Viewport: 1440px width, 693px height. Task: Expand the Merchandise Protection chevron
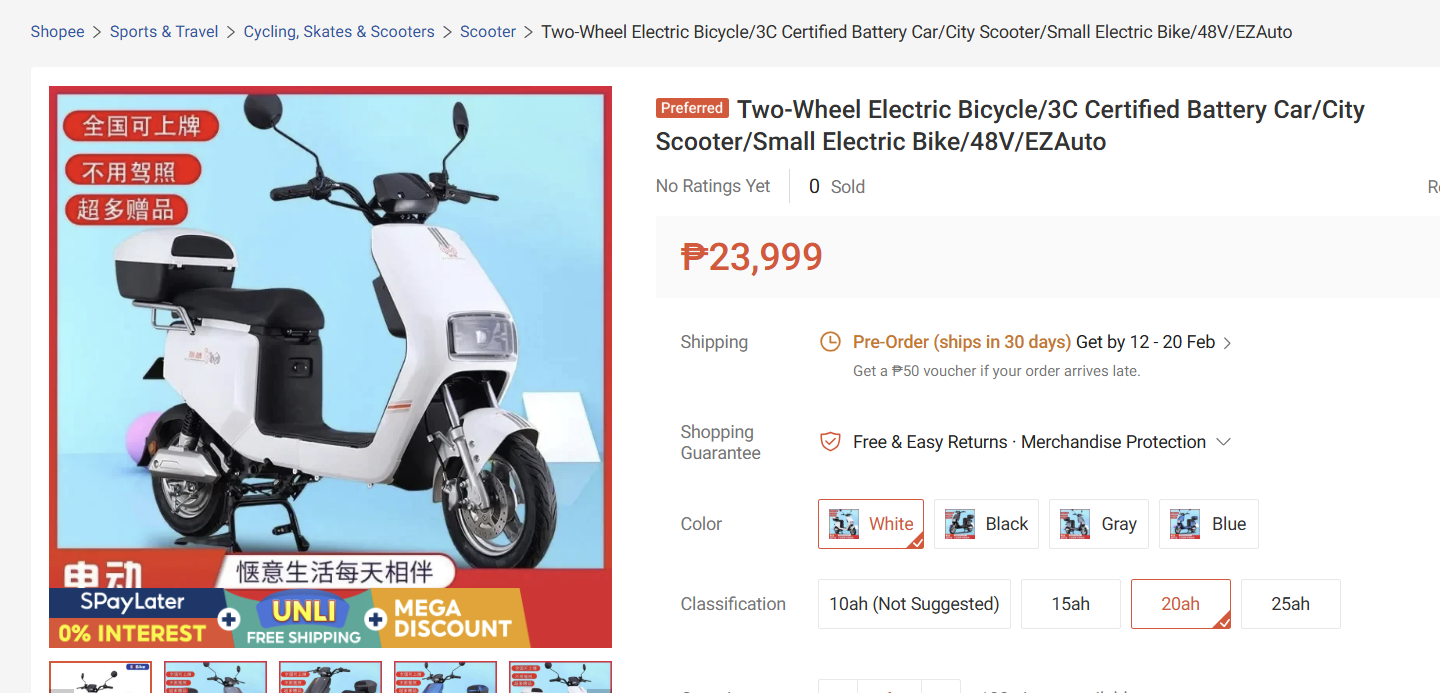(1223, 442)
